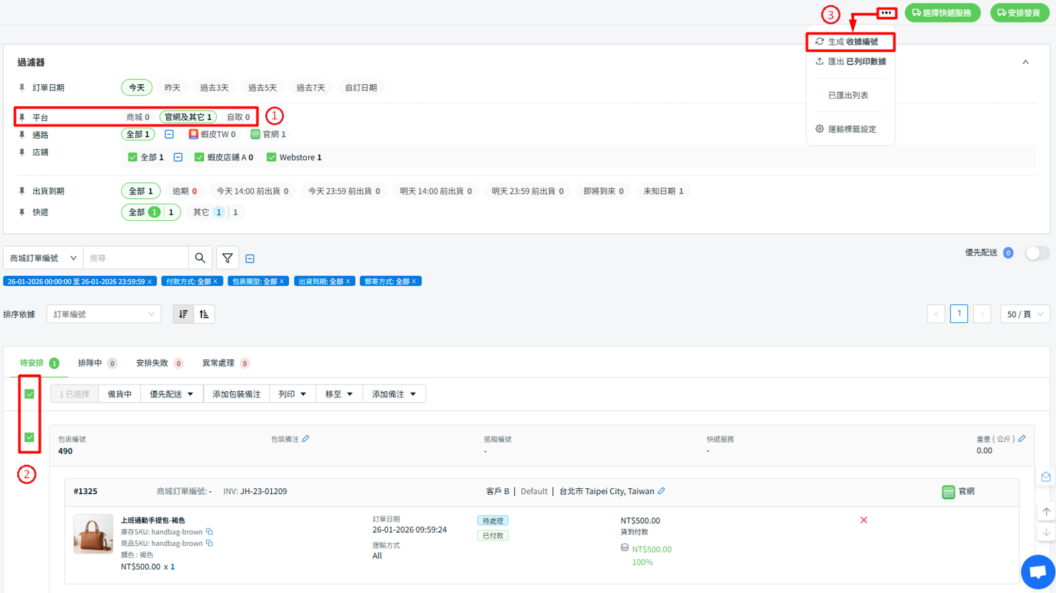This screenshot has width=1056, height=593.
Task: Click the 添加包裝備注 button
Action: click(236, 394)
